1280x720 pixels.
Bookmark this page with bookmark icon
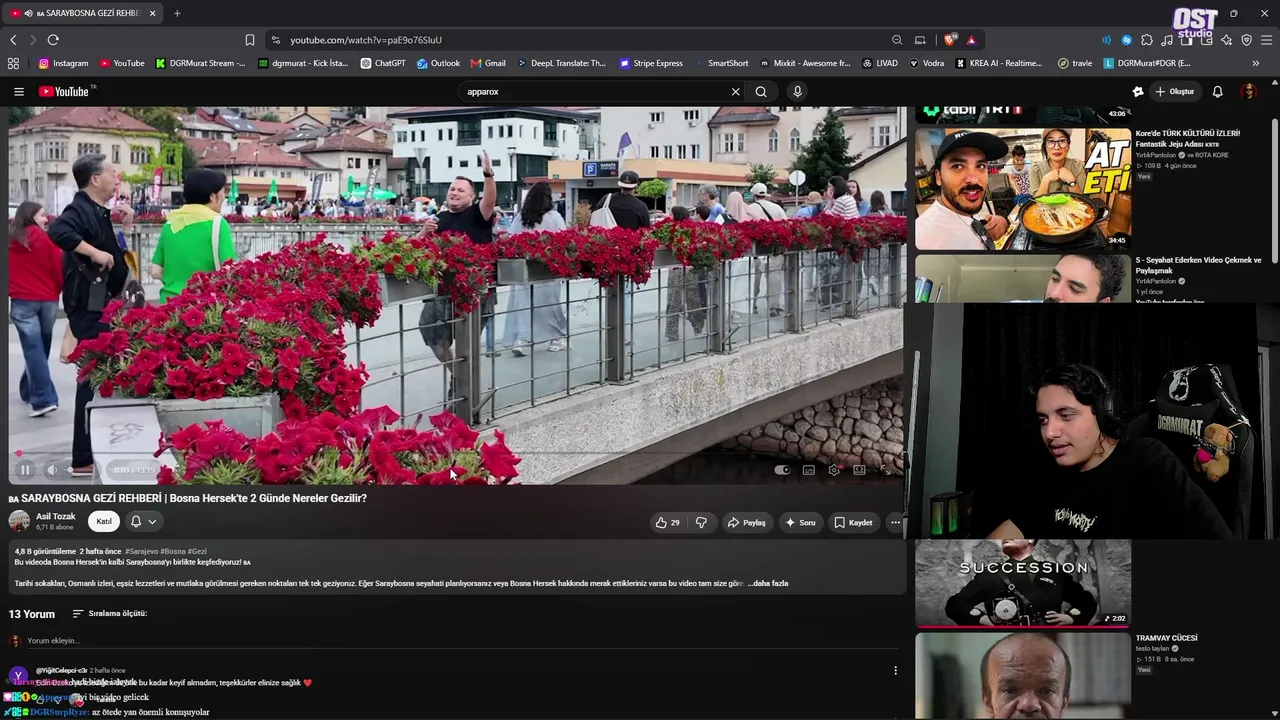click(x=250, y=40)
